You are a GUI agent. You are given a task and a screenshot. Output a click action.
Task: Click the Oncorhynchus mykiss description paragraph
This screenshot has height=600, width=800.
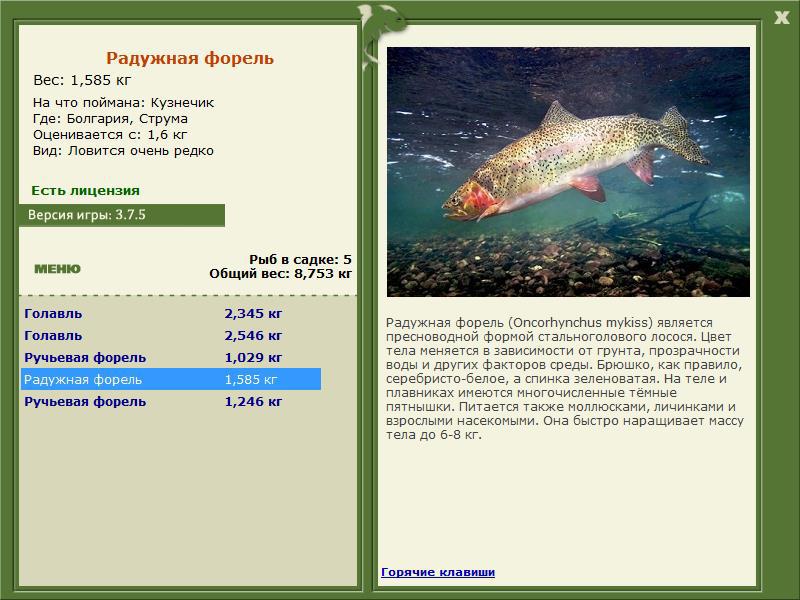pos(564,379)
